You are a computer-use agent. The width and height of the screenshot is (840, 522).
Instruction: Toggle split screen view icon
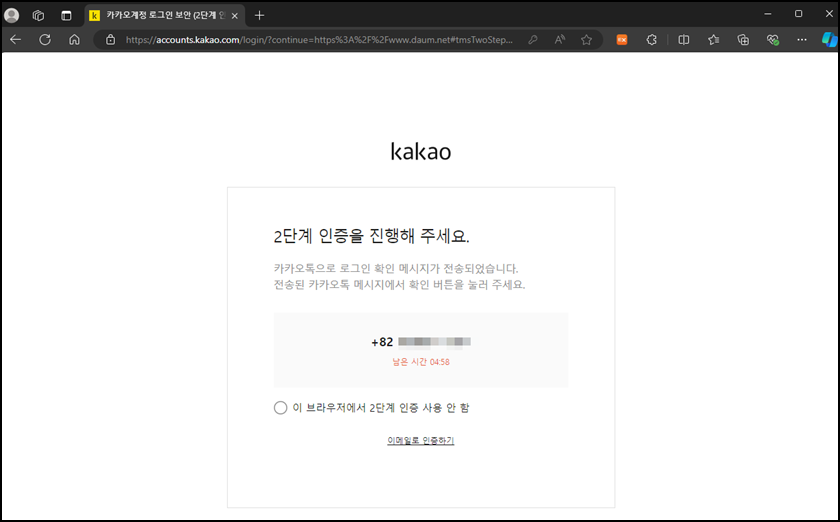pyautogui.click(x=684, y=40)
